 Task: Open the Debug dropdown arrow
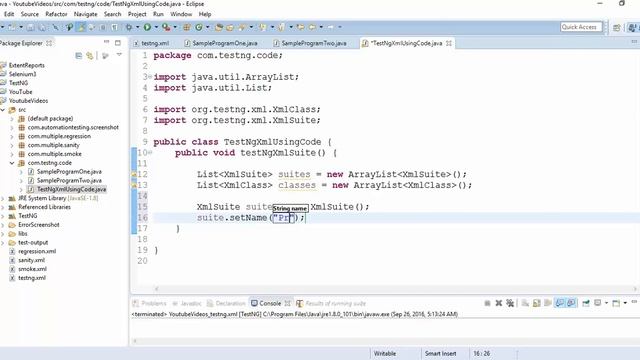(138, 27)
